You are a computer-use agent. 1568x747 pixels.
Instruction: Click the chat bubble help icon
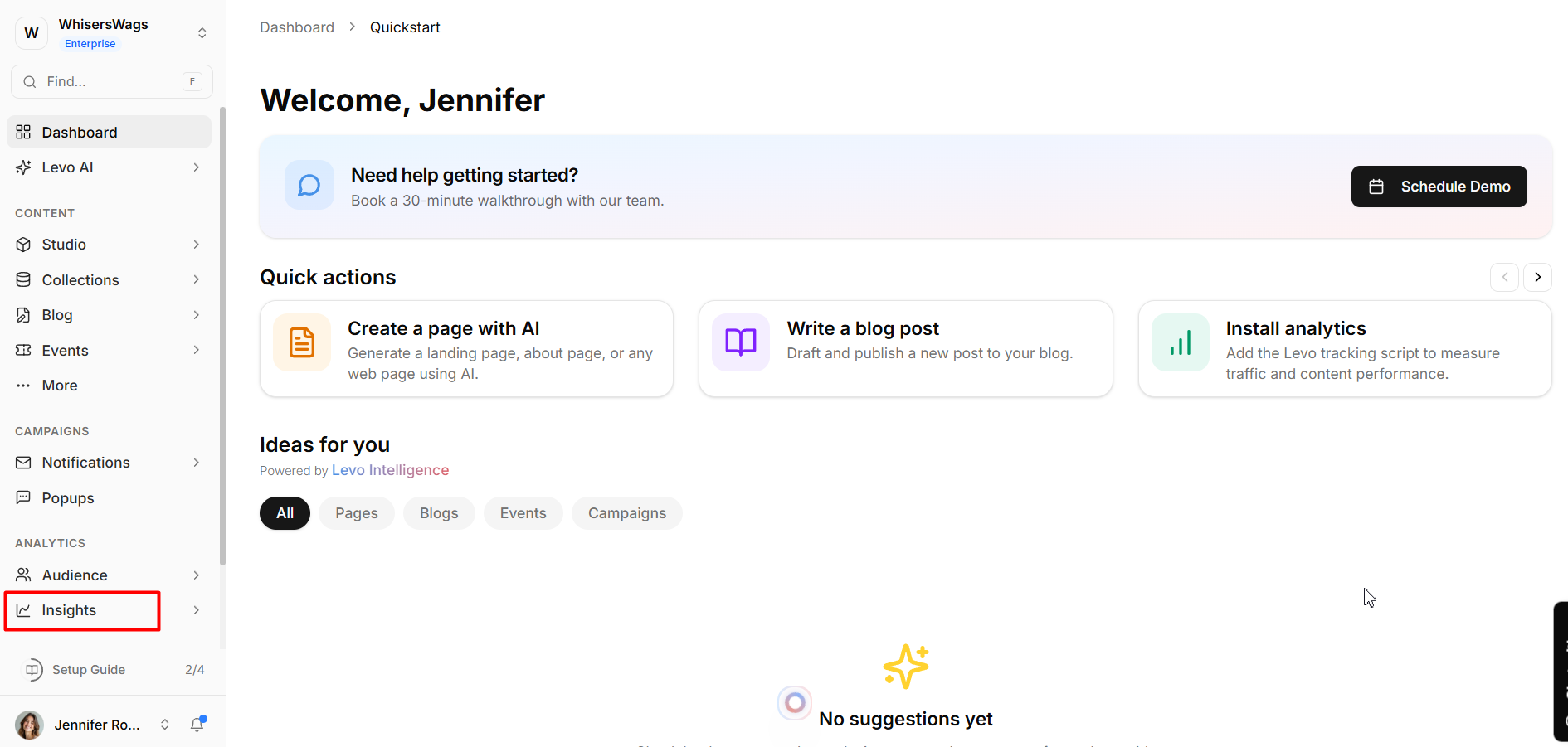coord(309,185)
